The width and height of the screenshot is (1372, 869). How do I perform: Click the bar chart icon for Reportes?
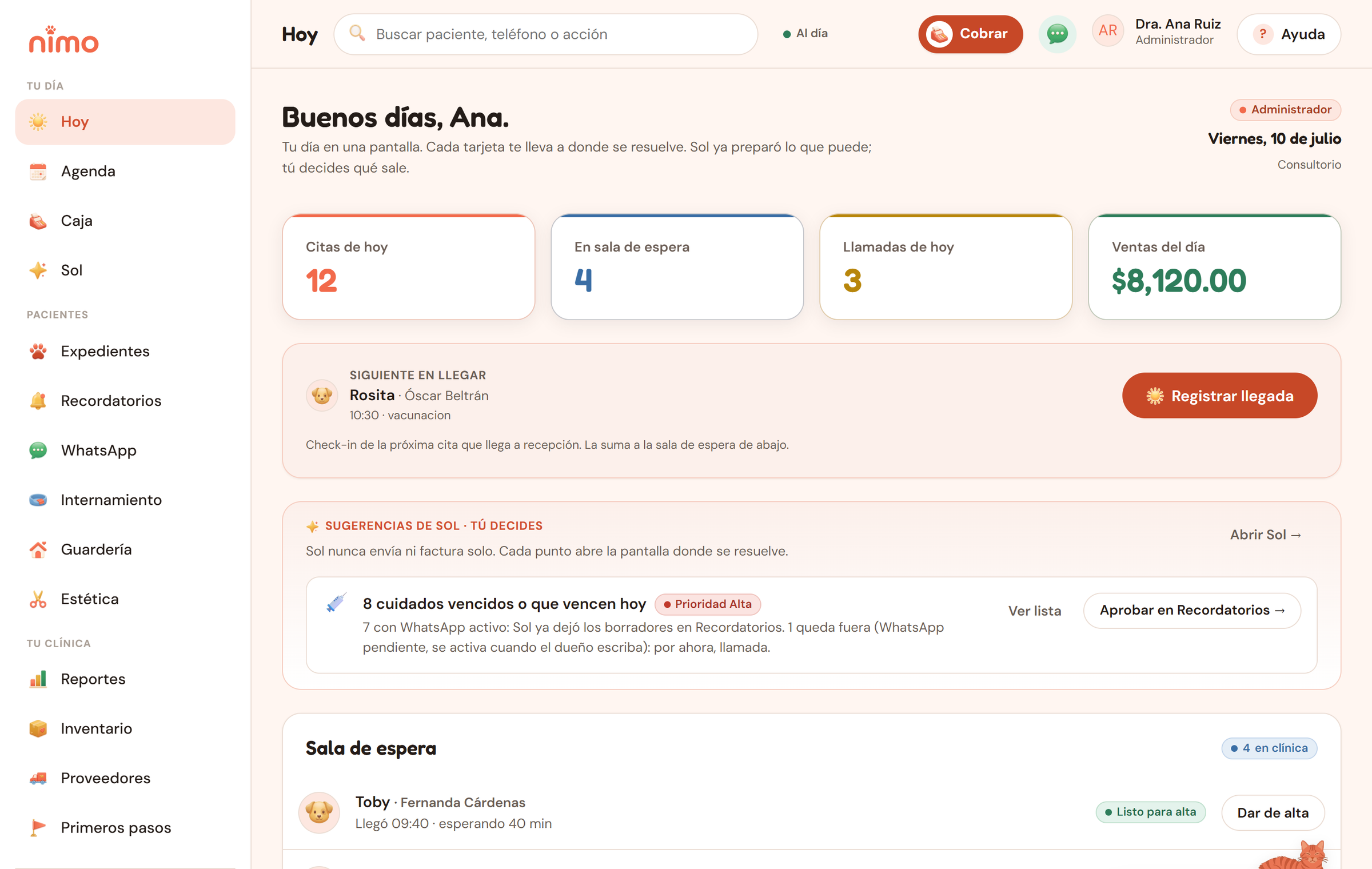[38, 679]
